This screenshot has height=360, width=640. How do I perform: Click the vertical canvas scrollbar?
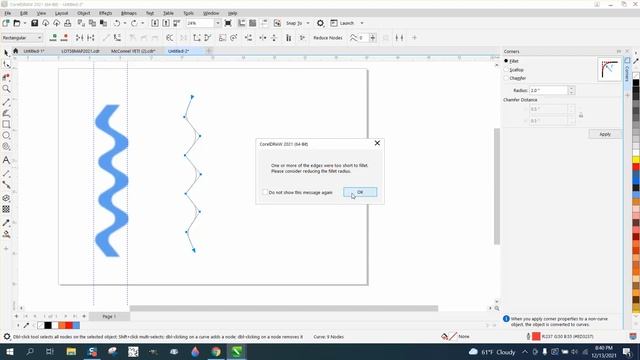497,186
